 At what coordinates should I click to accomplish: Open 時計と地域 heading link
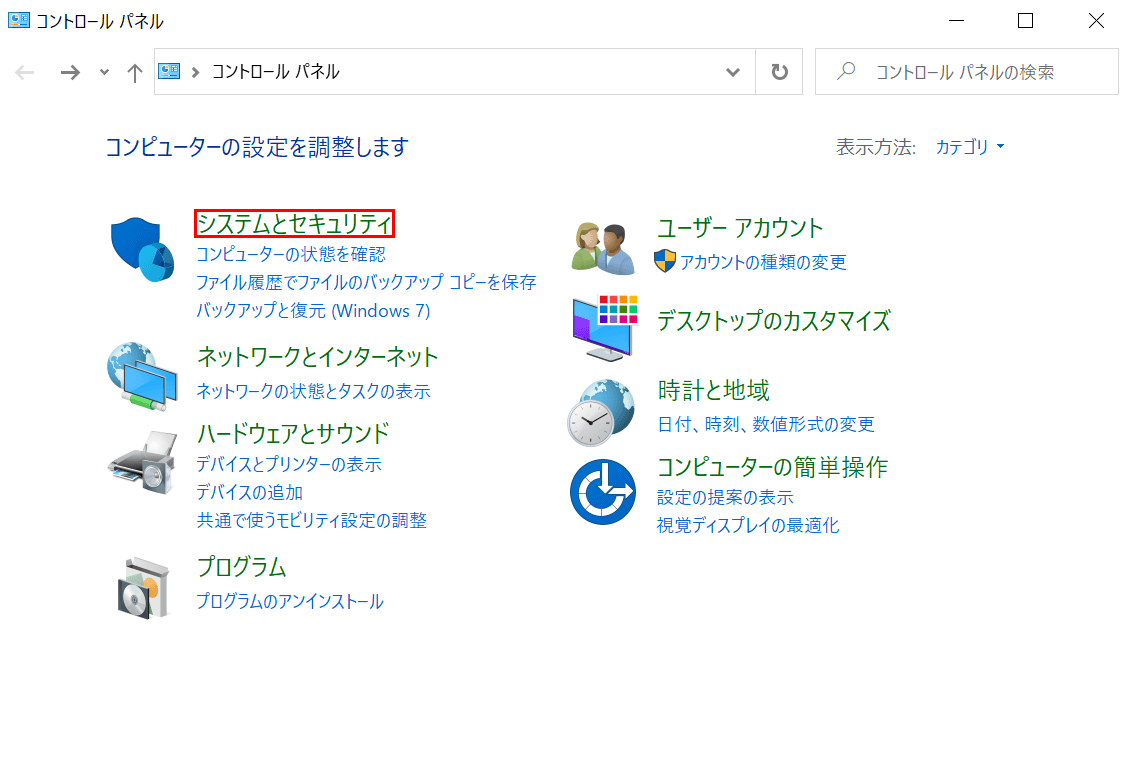click(714, 390)
